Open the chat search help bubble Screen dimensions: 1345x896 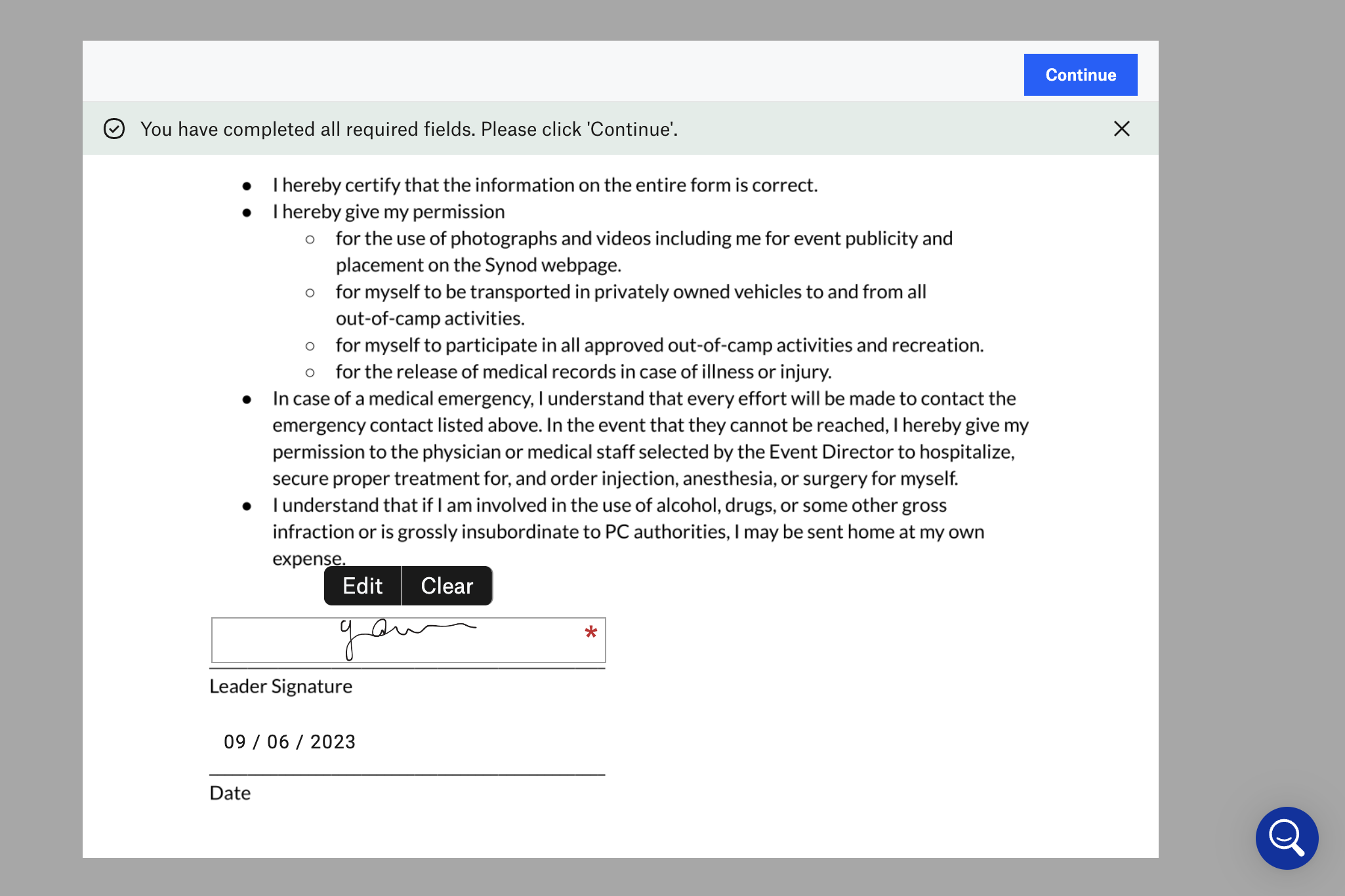(1287, 838)
